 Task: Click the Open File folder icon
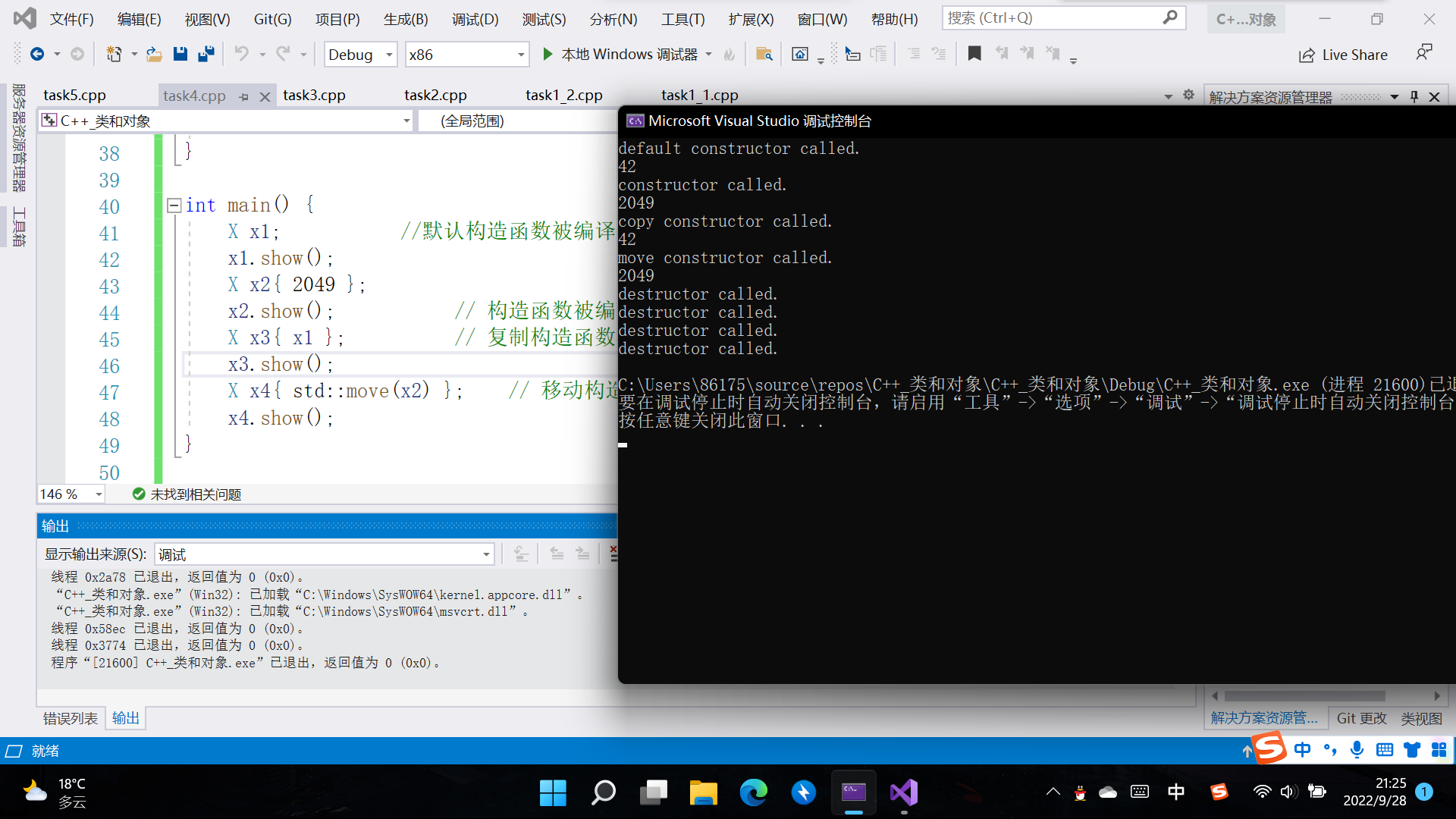(x=154, y=54)
